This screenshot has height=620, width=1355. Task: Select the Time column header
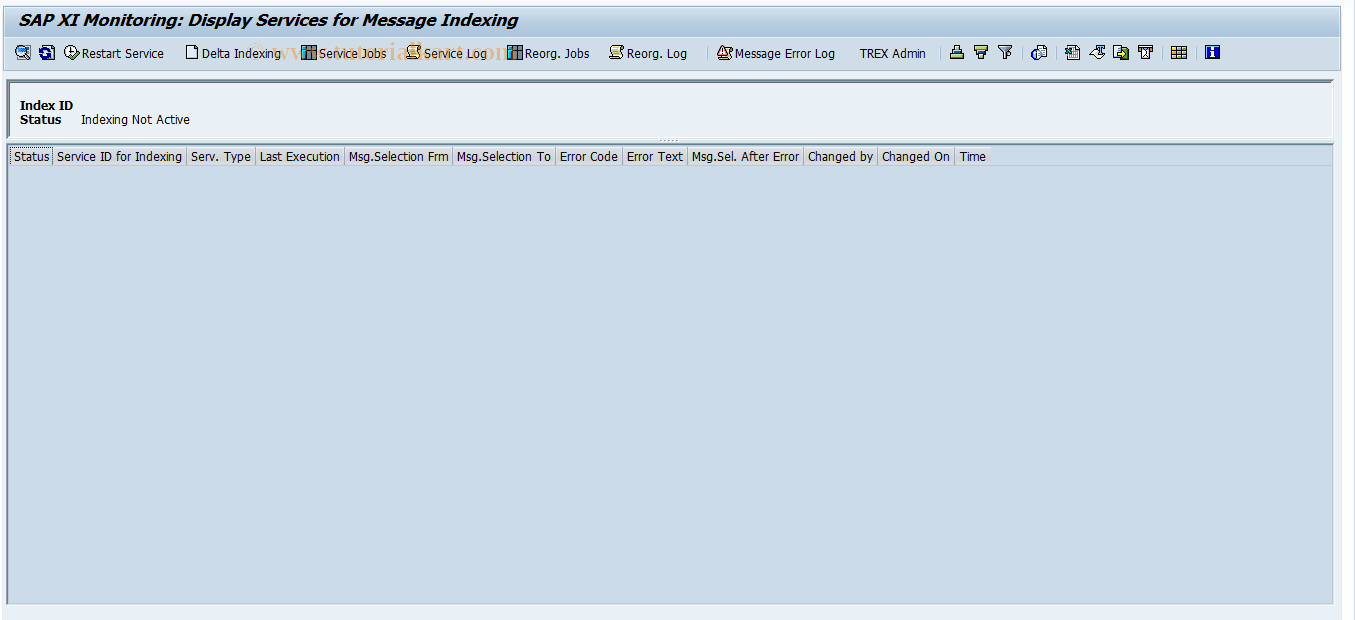(x=973, y=156)
